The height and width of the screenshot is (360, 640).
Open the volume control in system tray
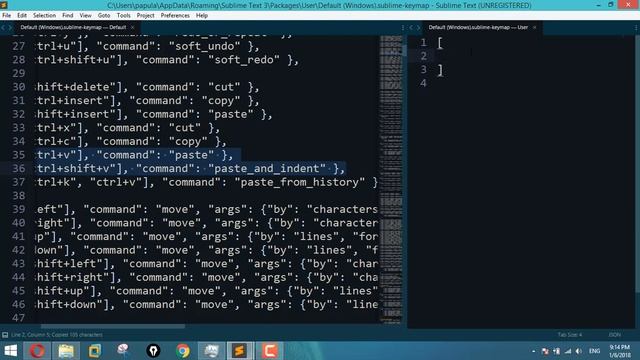(x=579, y=351)
